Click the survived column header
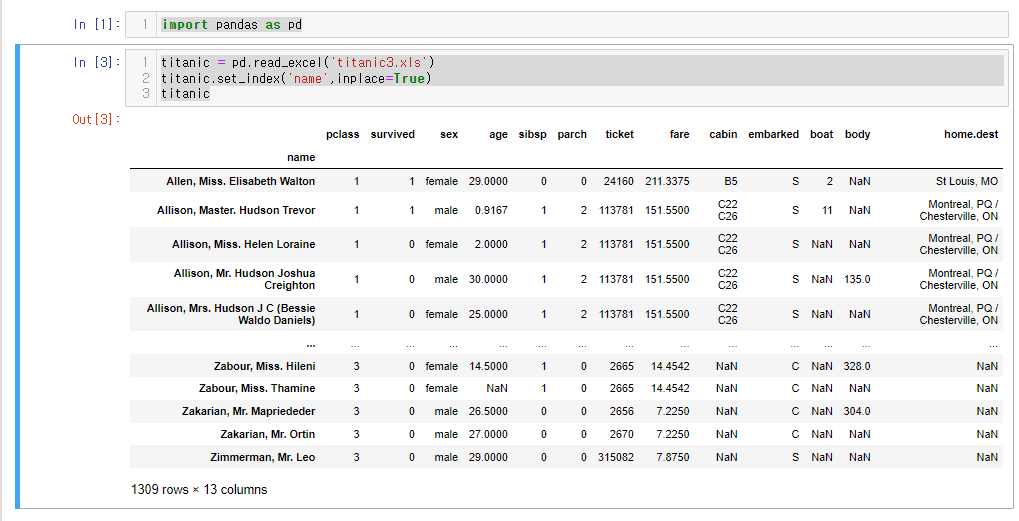This screenshot has height=521, width=1019. 393,134
